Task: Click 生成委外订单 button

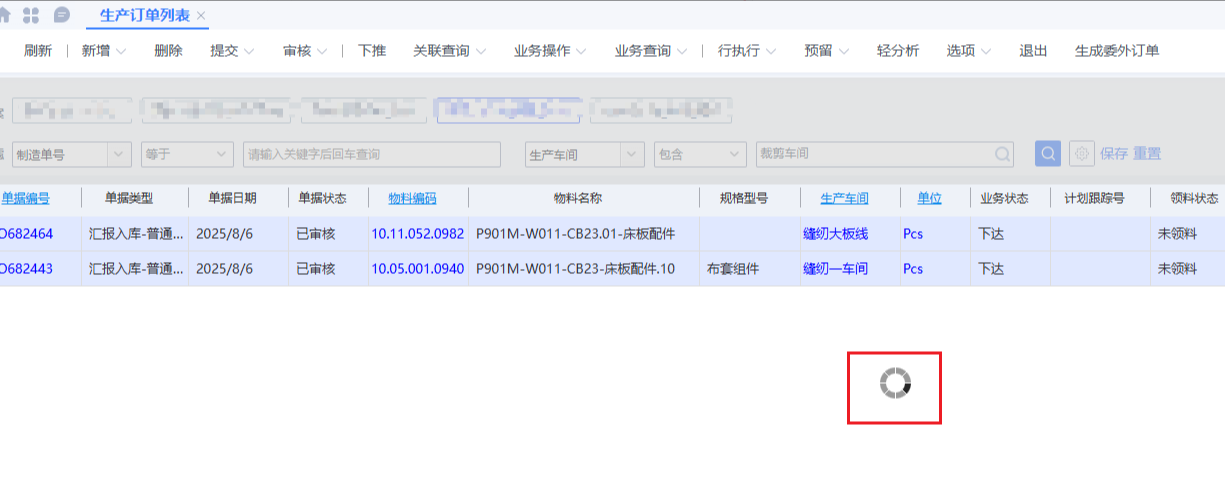Action: click(1117, 51)
